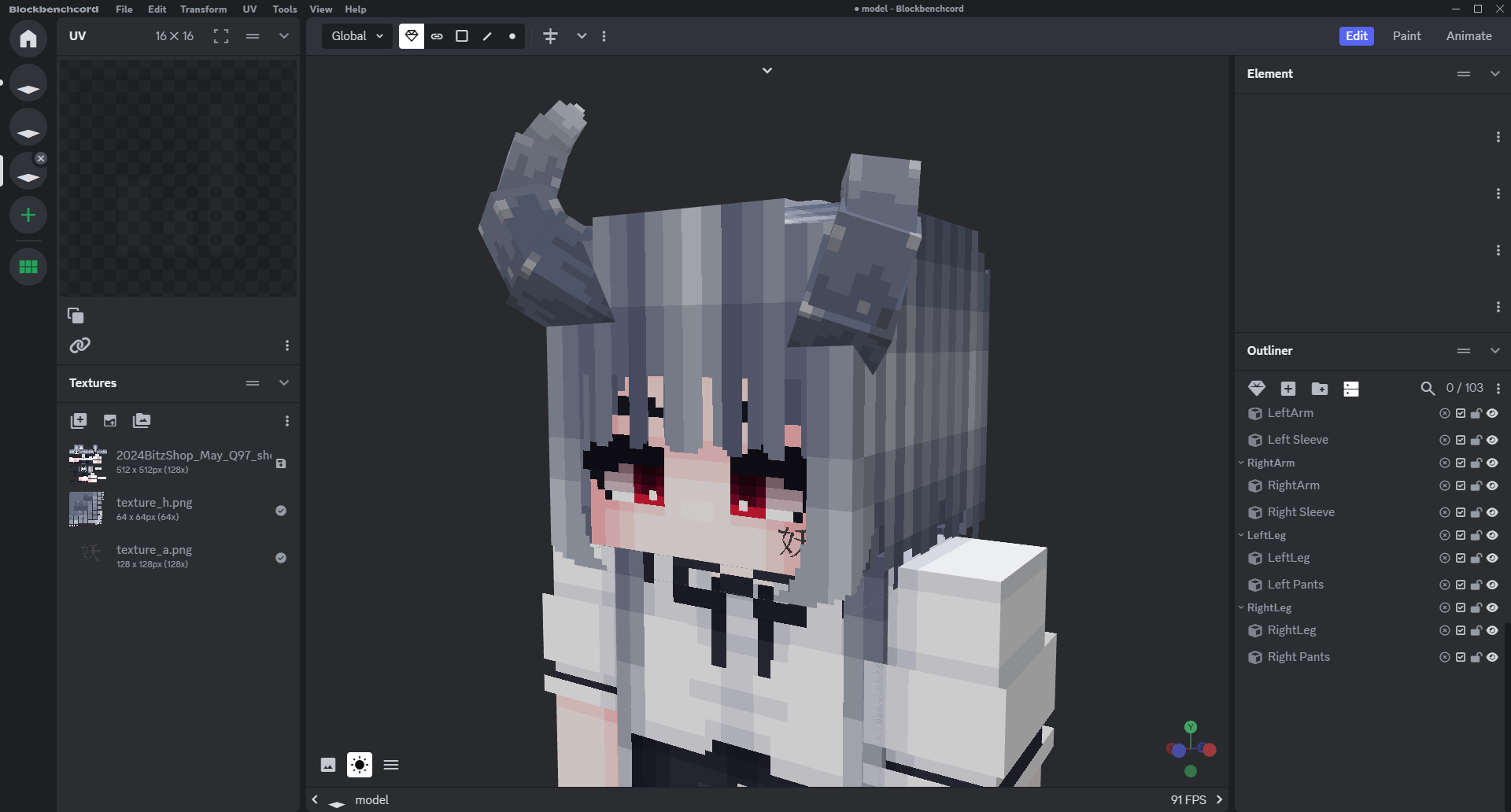This screenshot has height=812, width=1511.
Task: Click the home start screen icon
Action: 28,39
